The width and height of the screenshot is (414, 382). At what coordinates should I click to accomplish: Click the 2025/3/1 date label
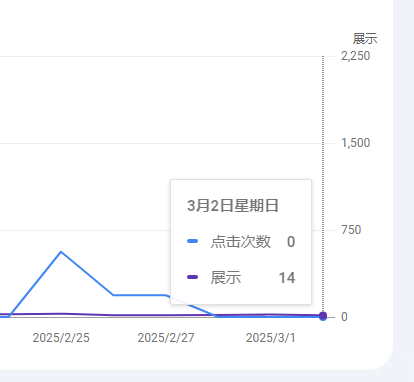click(x=271, y=338)
